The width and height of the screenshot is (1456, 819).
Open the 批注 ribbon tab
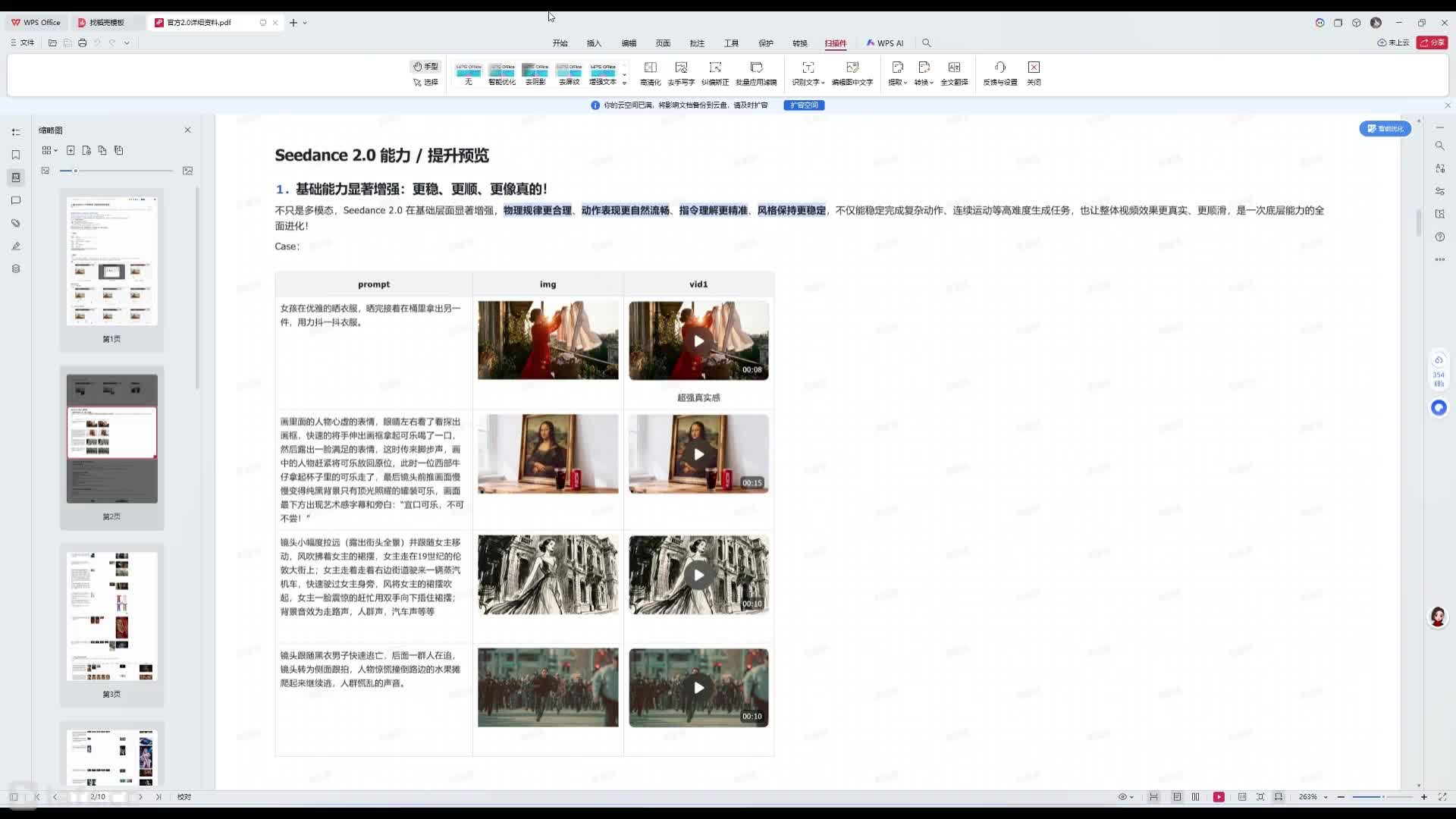pos(697,43)
